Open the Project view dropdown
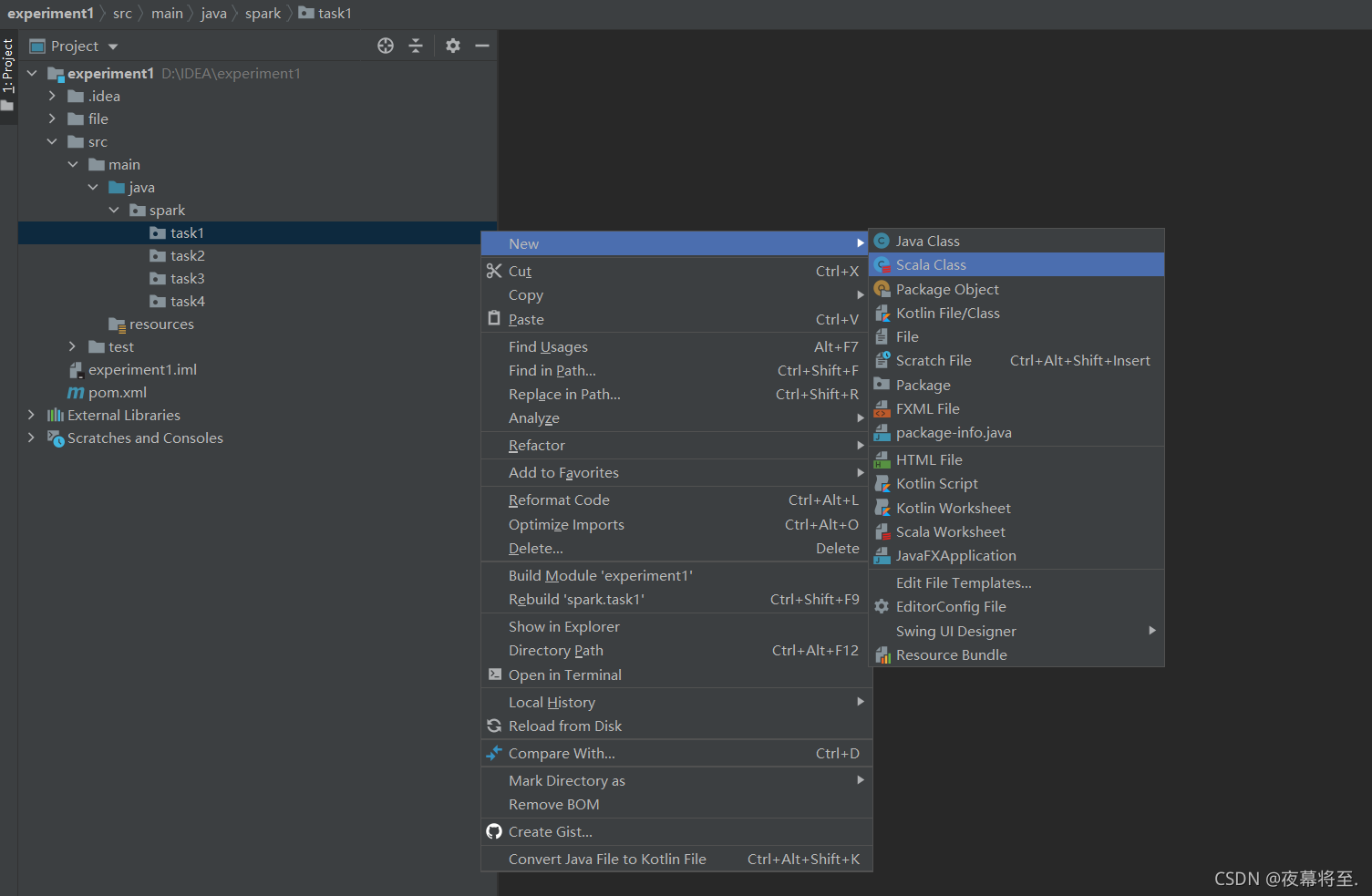1372x896 pixels. point(75,46)
